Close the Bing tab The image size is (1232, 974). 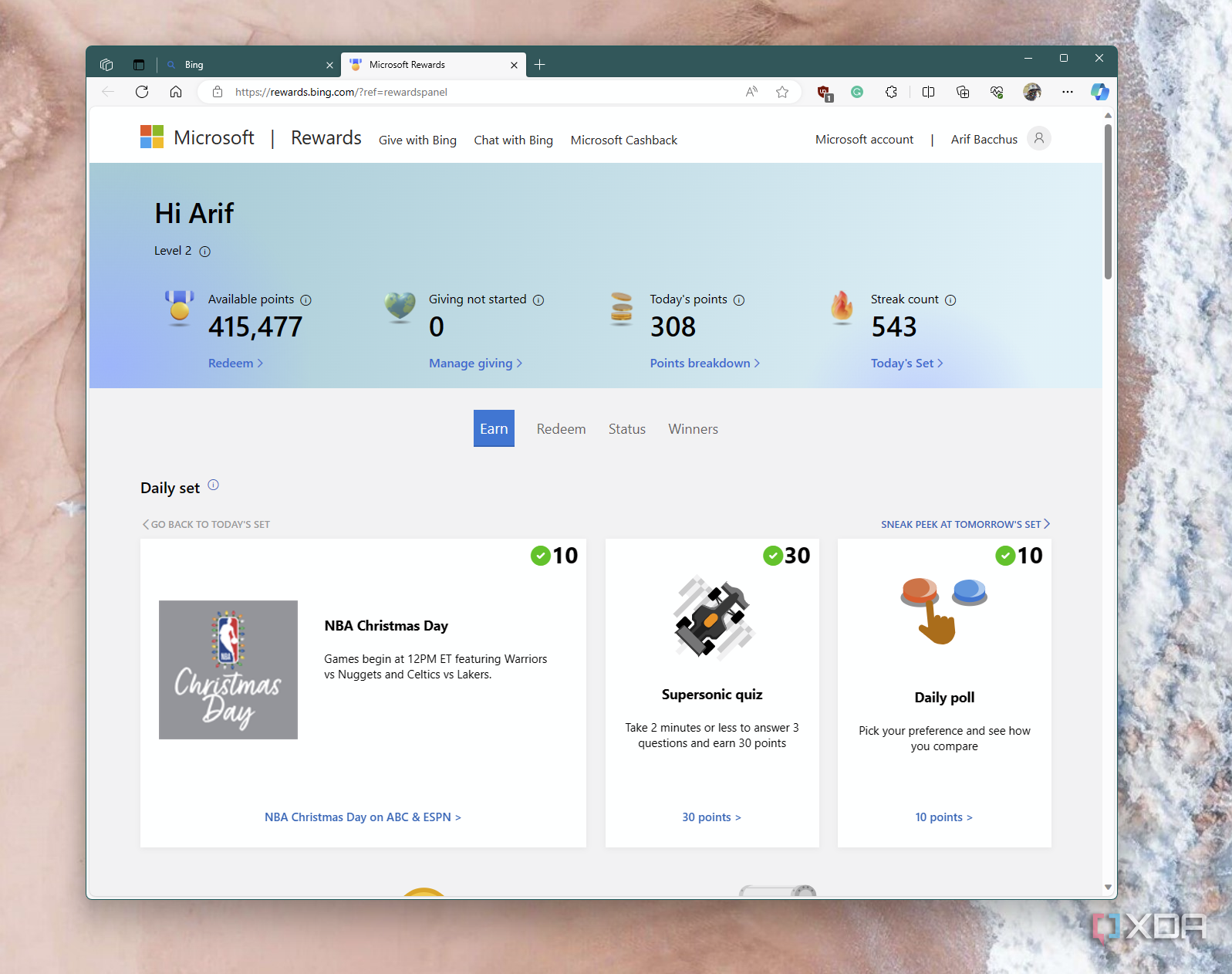(x=329, y=66)
